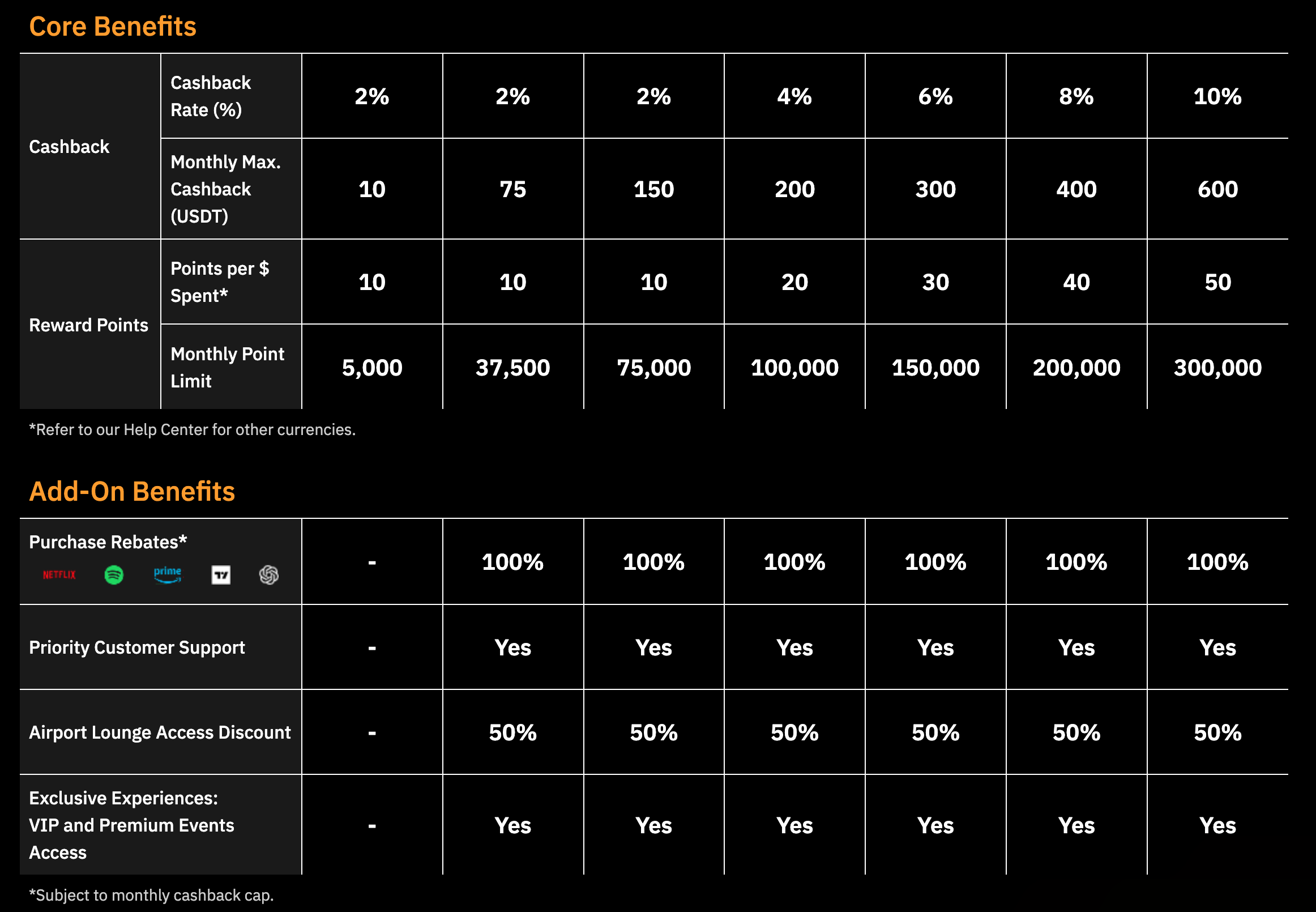Click the green Spotify icon

(x=114, y=574)
